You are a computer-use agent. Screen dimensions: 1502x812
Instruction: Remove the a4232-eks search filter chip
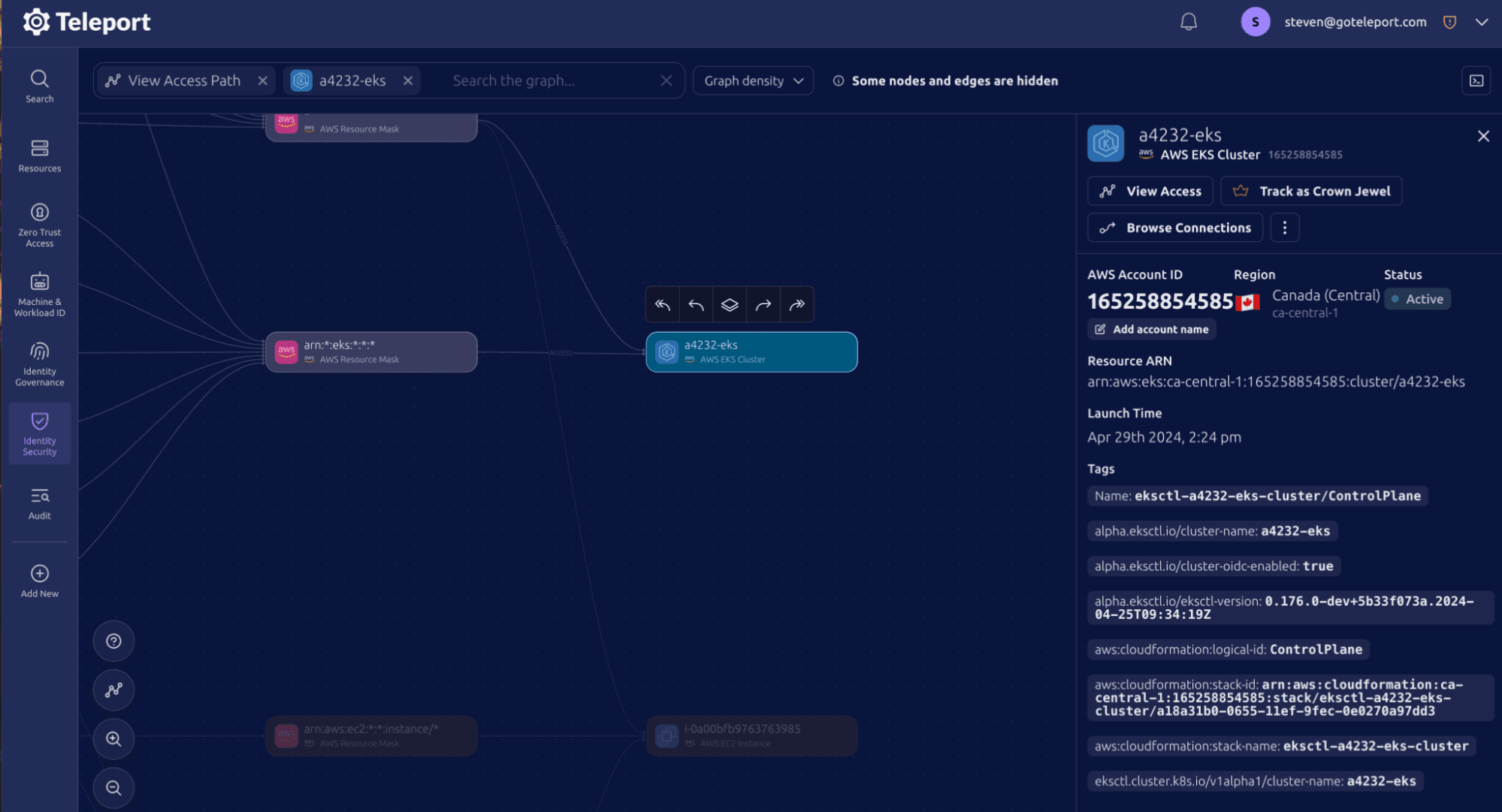407,80
